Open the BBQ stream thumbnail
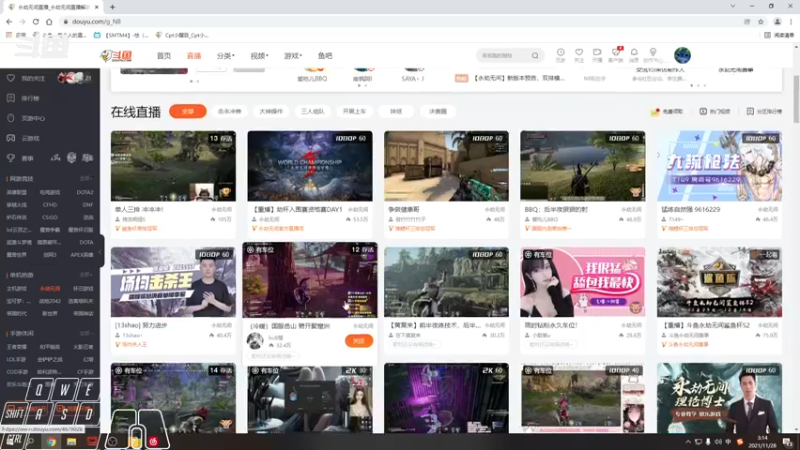Image resolution: width=800 pixels, height=450 pixels. (x=583, y=166)
